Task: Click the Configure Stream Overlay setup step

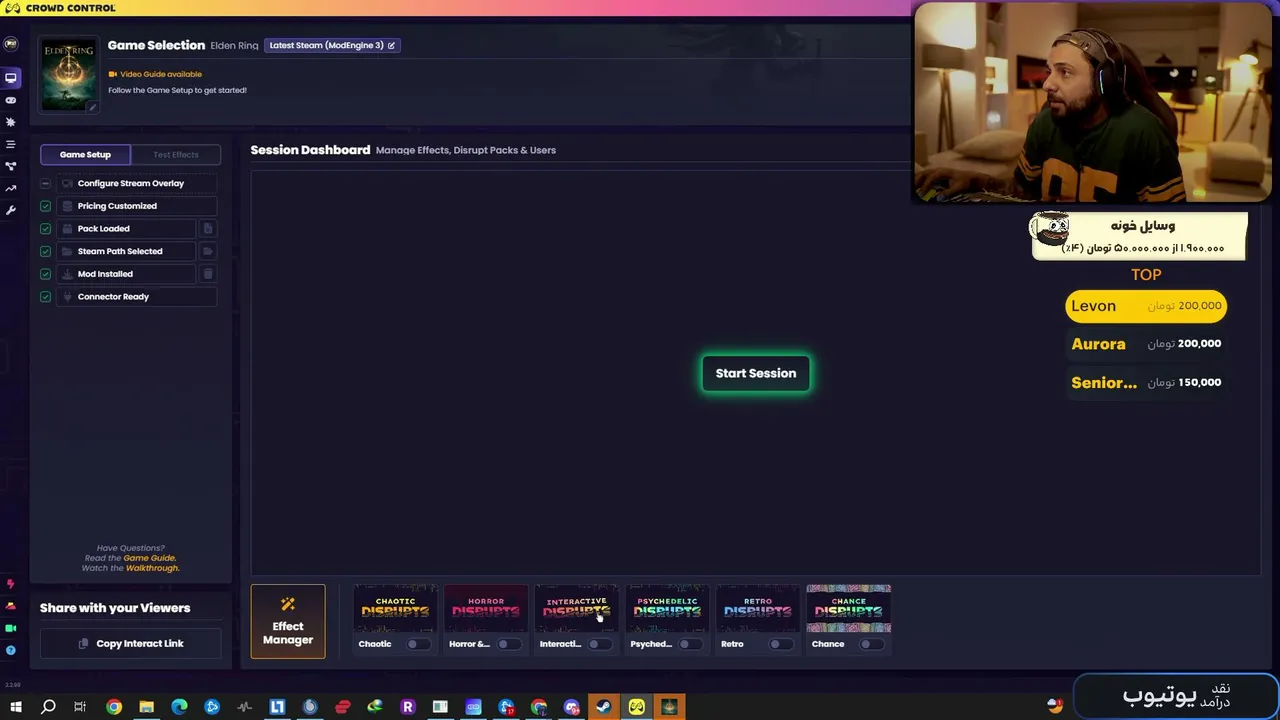Action: click(136, 184)
